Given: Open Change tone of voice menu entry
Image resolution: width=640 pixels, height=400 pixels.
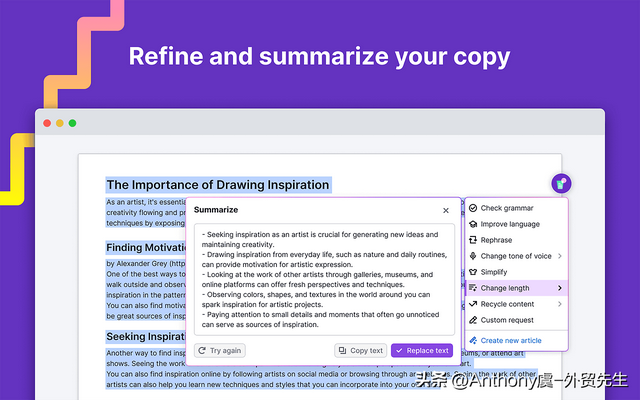Looking at the screenshot, I should [516, 256].
